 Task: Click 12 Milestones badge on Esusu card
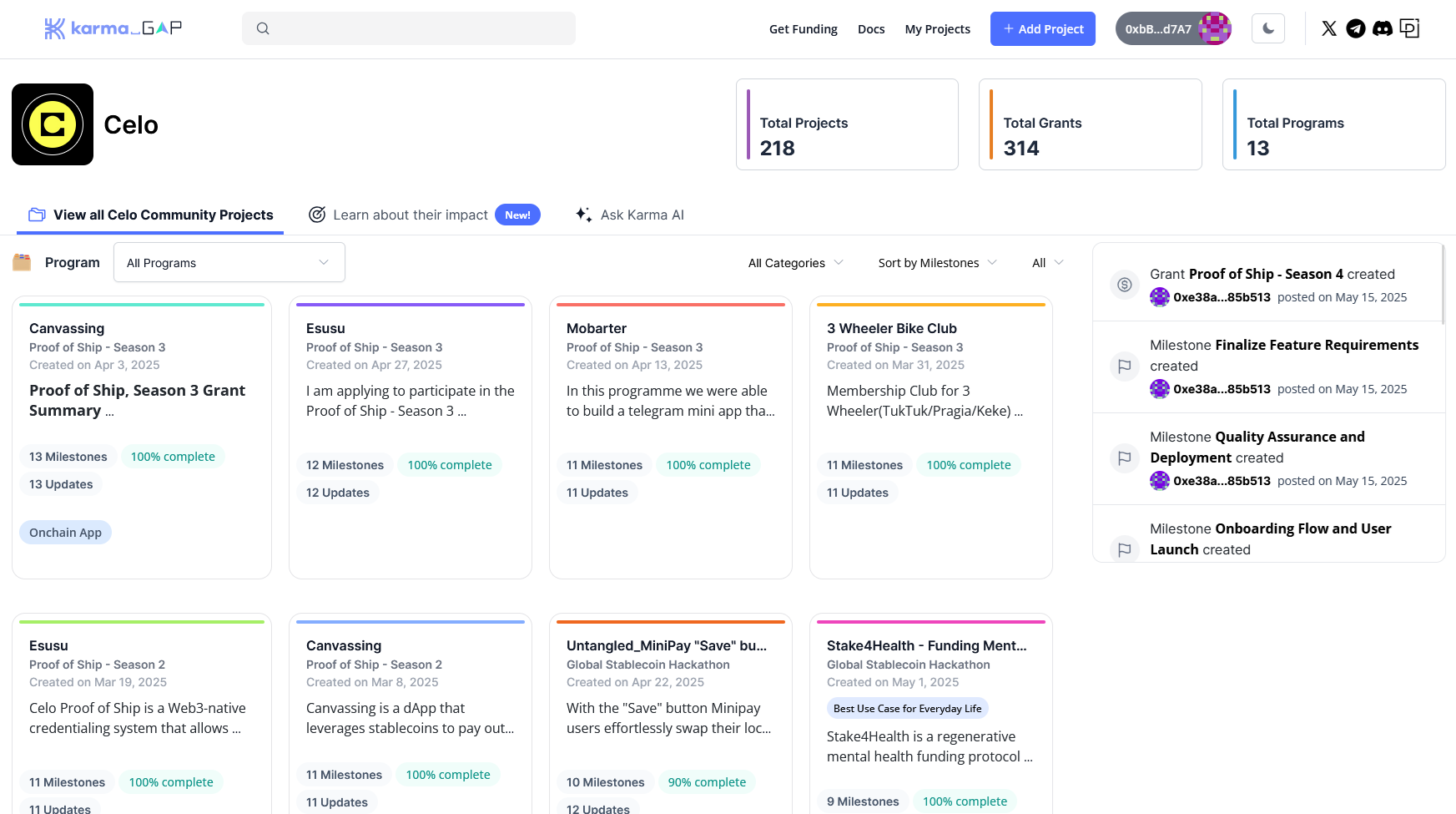(345, 465)
